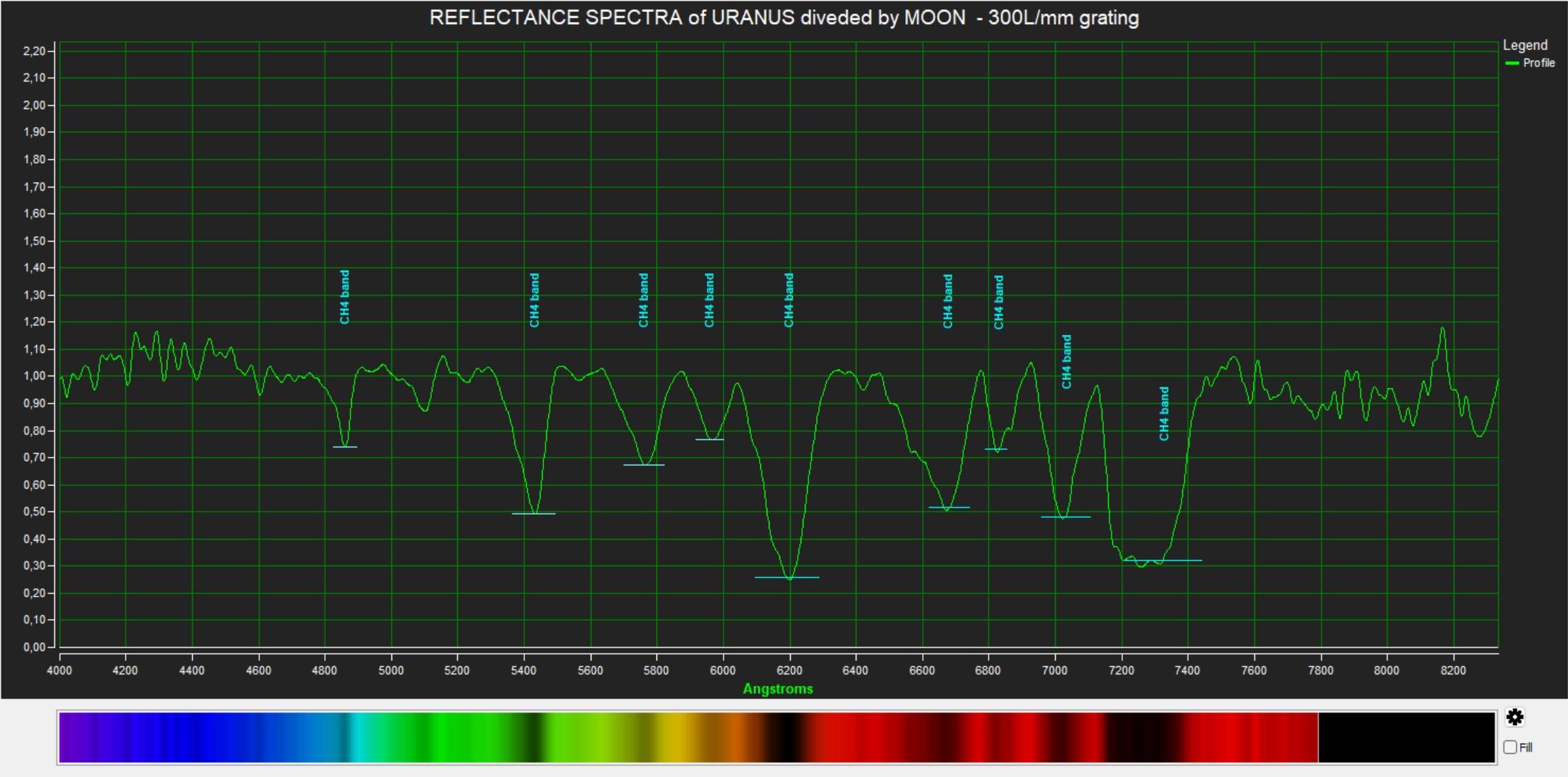
Task: Select the CH4 band label near 6680 Angstroms
Action: 948,301
